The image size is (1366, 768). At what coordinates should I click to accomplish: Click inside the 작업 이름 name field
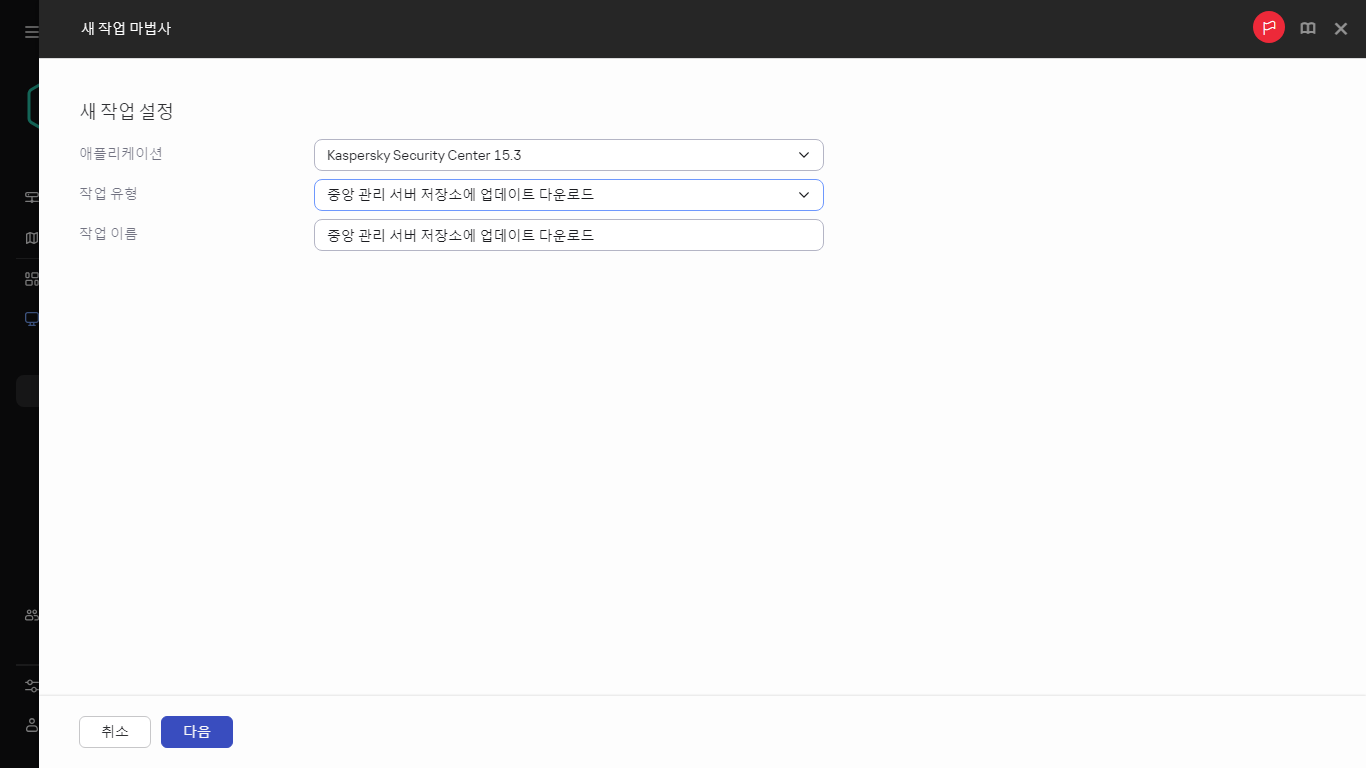coord(568,234)
